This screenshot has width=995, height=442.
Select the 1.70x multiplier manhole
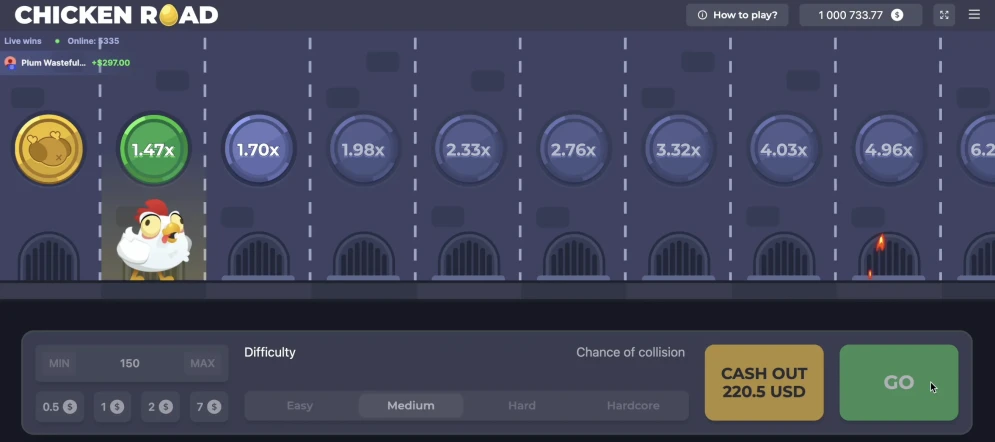coord(259,150)
